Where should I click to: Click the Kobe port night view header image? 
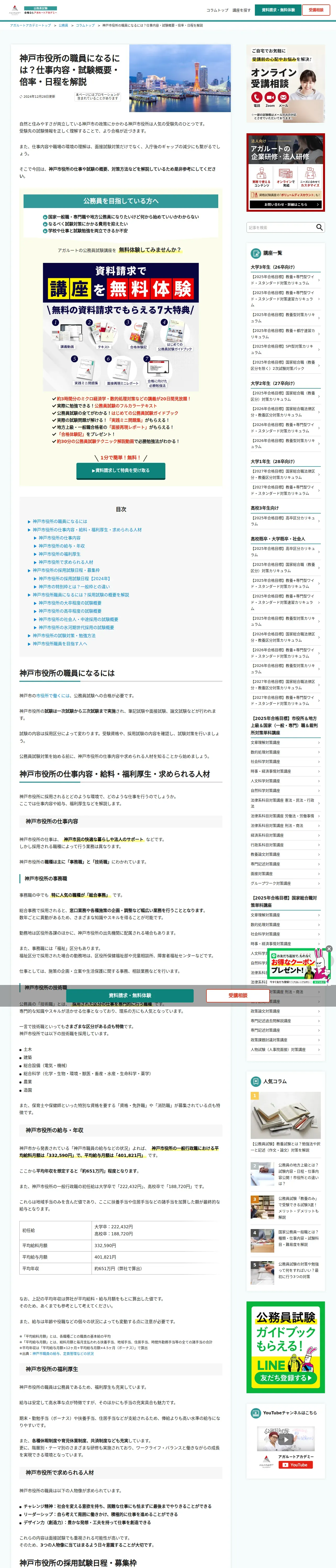tap(180, 78)
